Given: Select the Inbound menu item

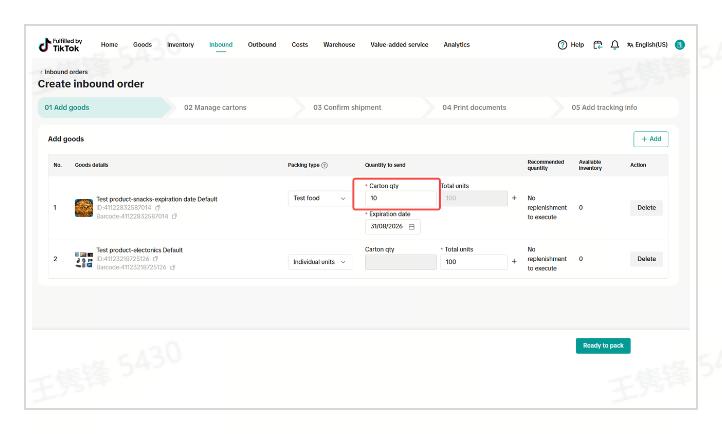Looking at the screenshot, I should [221, 45].
